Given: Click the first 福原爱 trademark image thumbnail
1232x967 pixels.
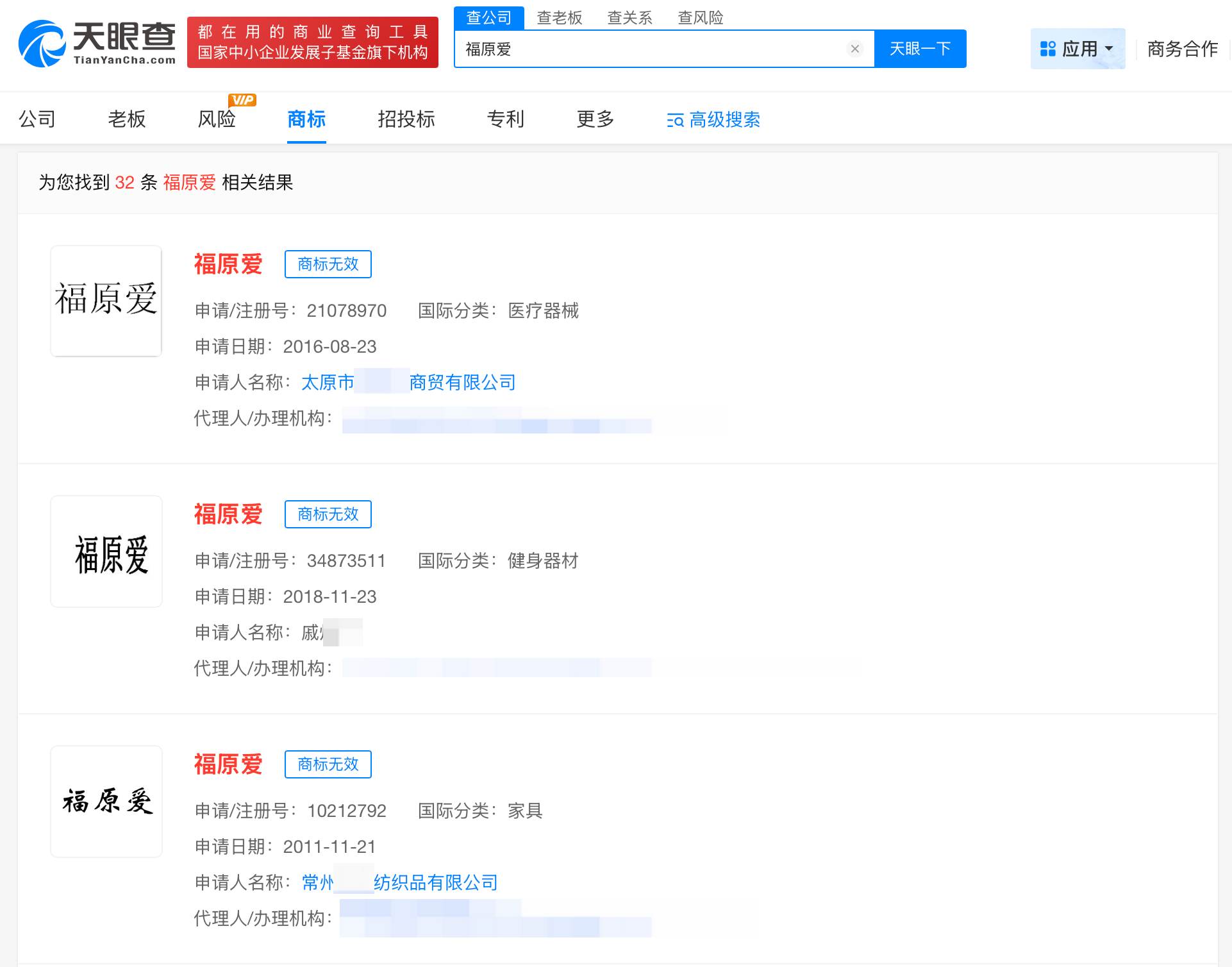Looking at the screenshot, I should point(105,301).
